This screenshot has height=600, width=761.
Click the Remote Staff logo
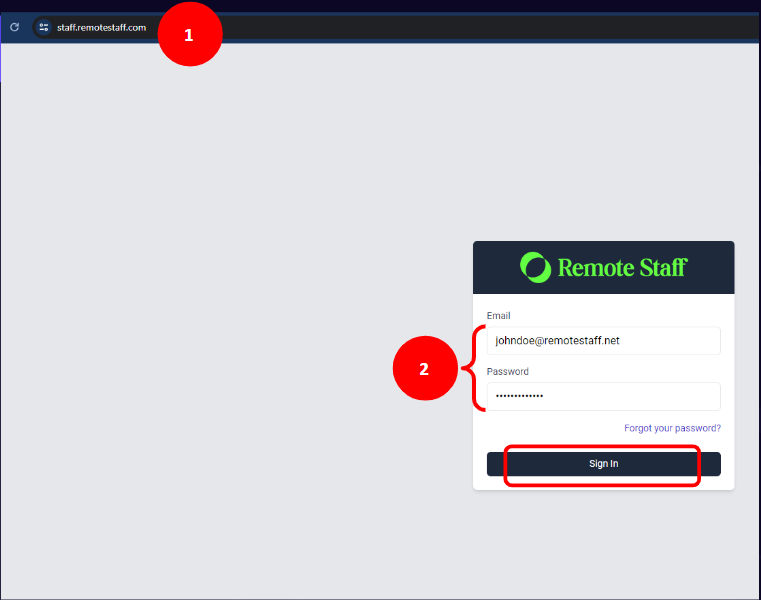(603, 267)
